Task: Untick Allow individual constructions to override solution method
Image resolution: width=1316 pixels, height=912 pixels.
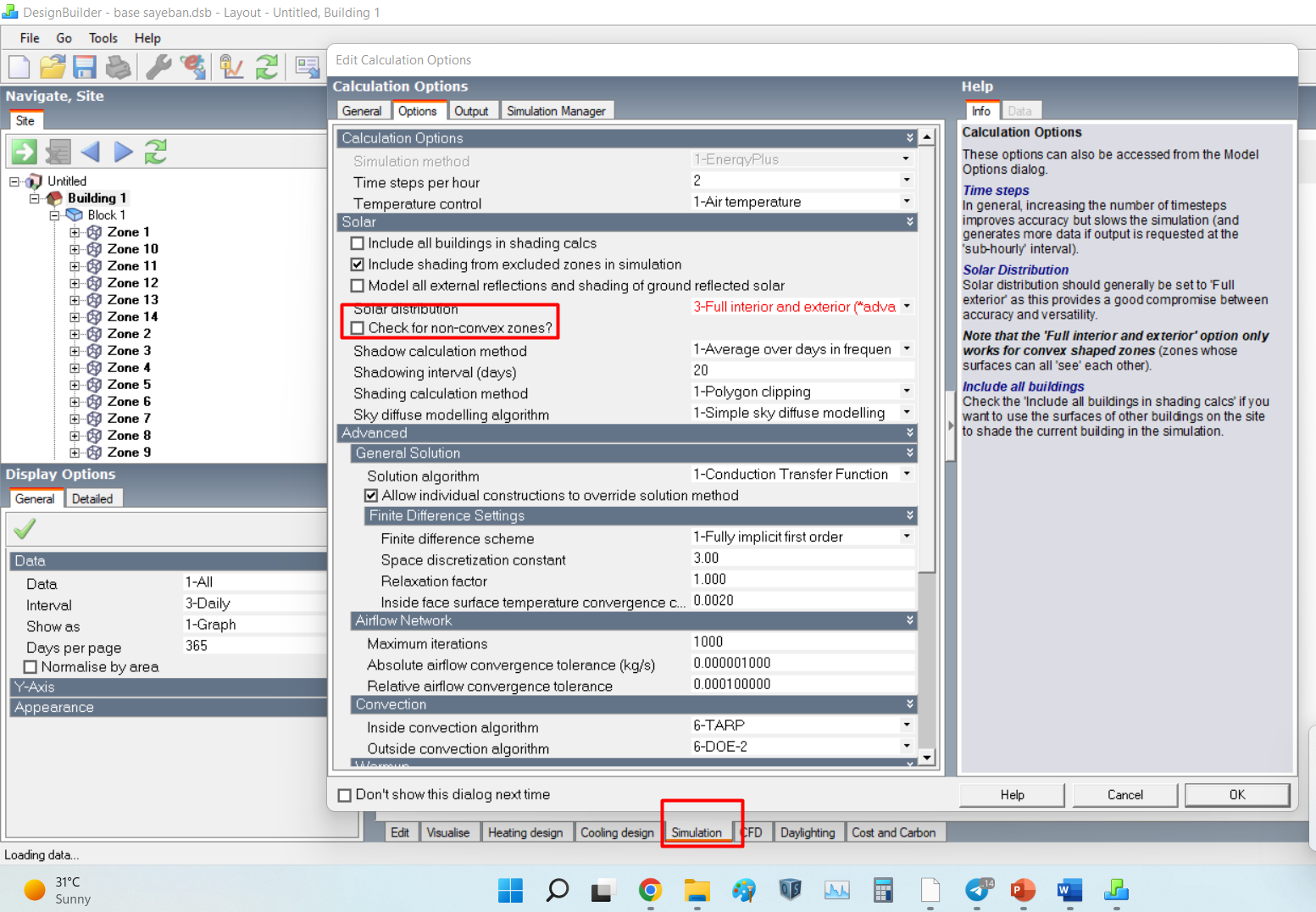Action: [371, 496]
